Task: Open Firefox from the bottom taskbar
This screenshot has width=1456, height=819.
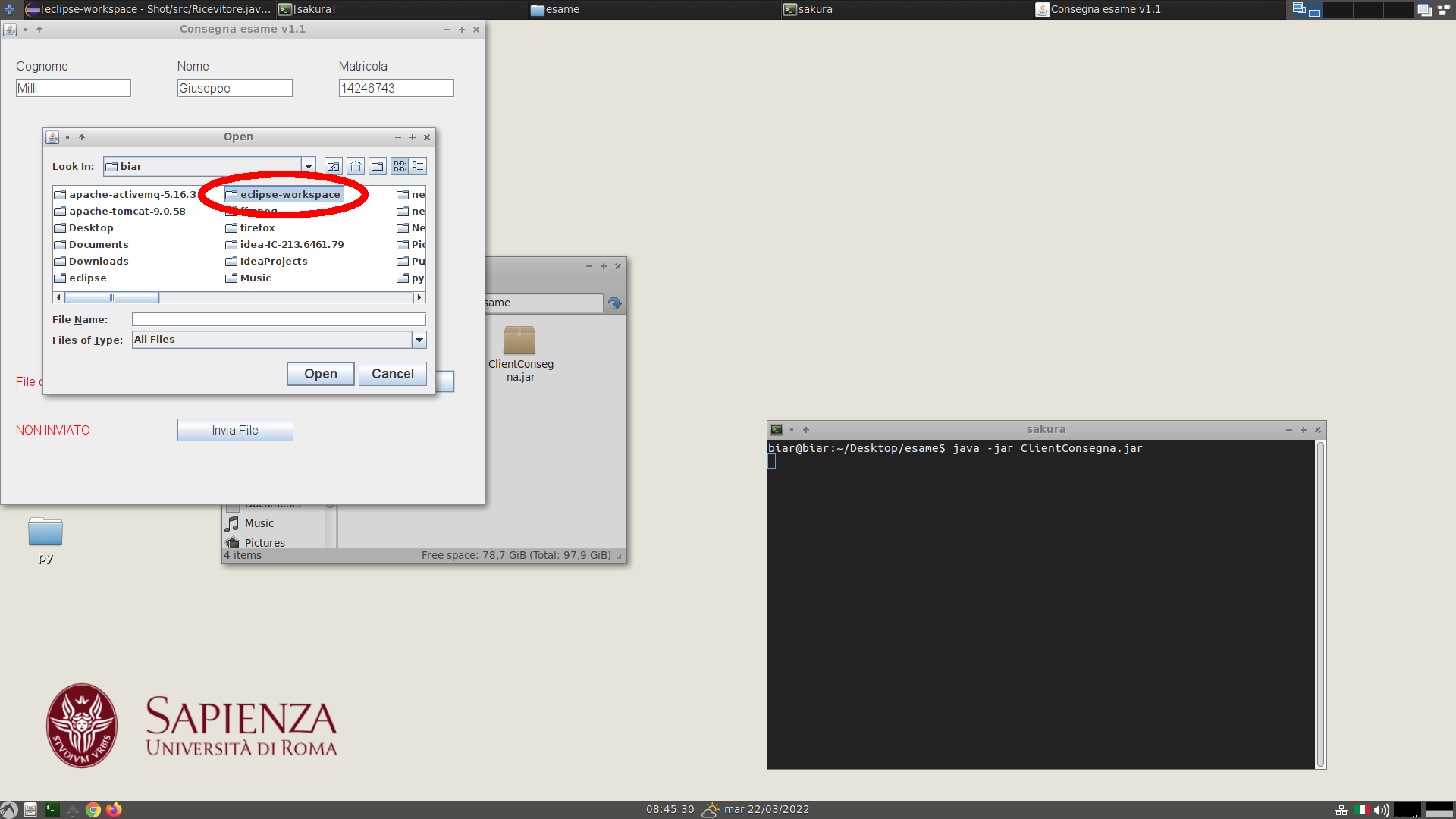Action: 114,810
